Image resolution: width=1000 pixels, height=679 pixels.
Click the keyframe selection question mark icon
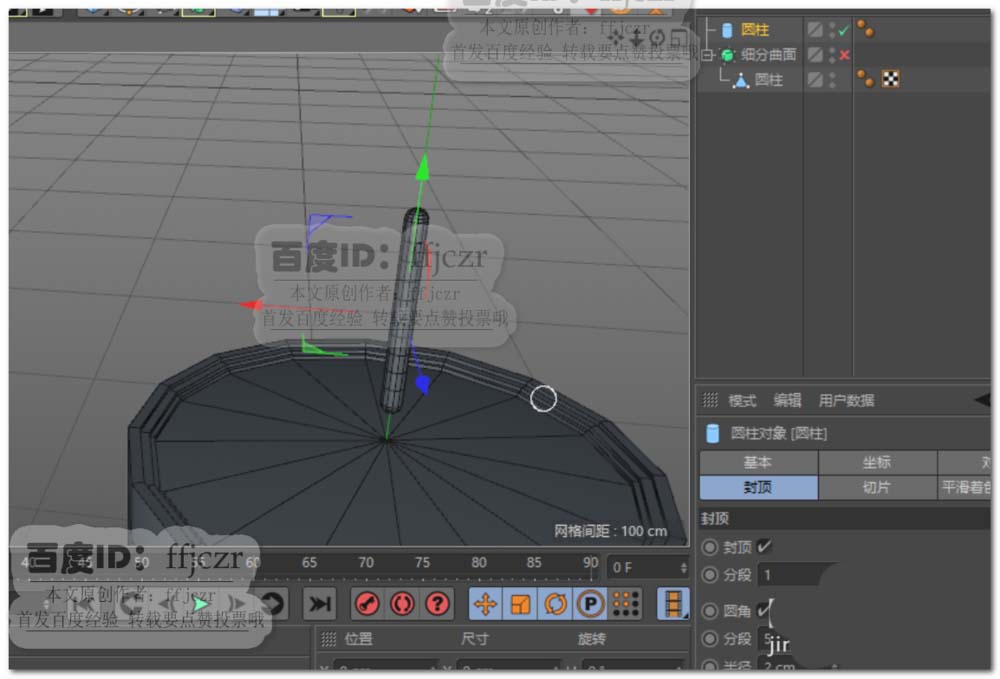point(437,604)
